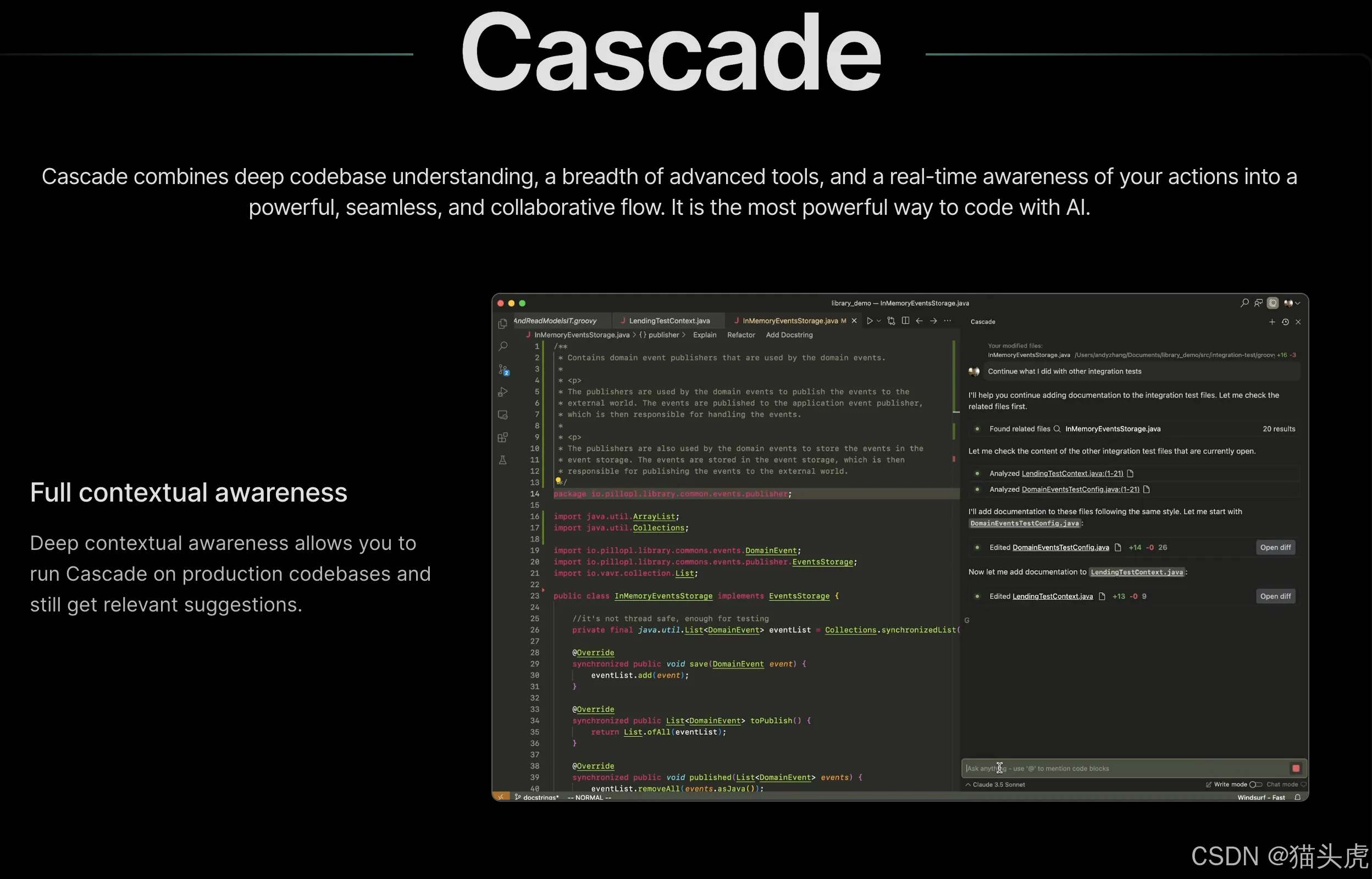Toggle the Cascade panel icon in the title bar
The width and height of the screenshot is (1372, 879).
tap(1273, 303)
